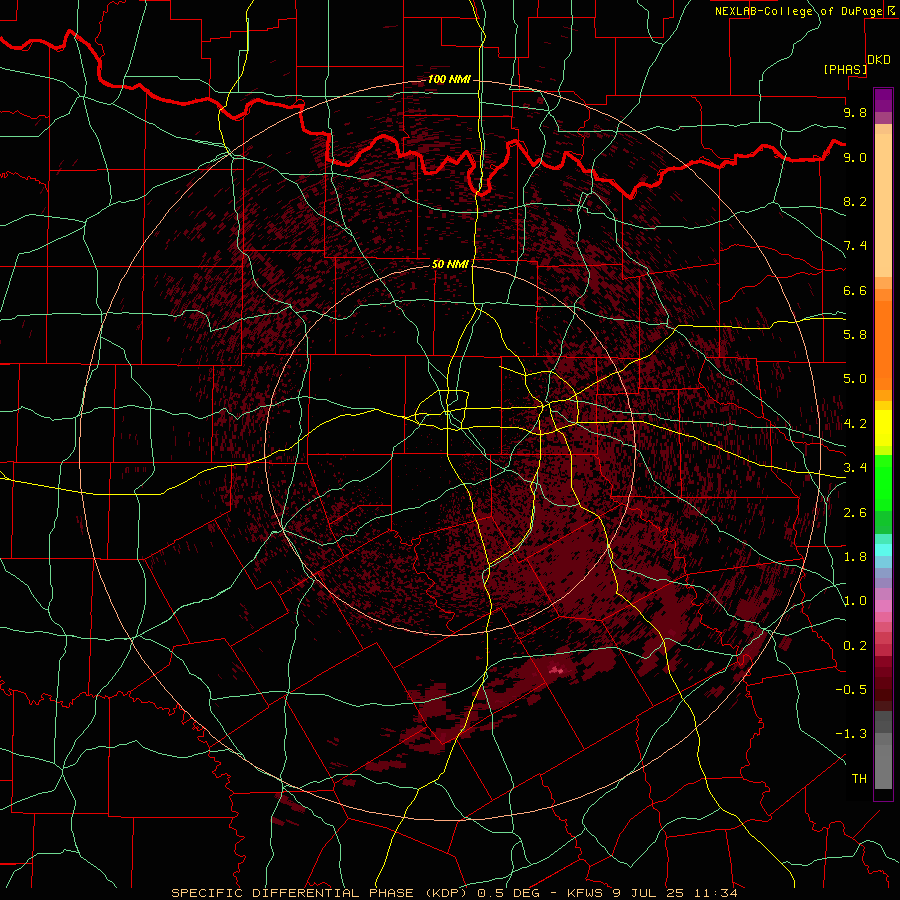Click the "DKD" product code label
The height and width of the screenshot is (900, 900).
[879, 60]
